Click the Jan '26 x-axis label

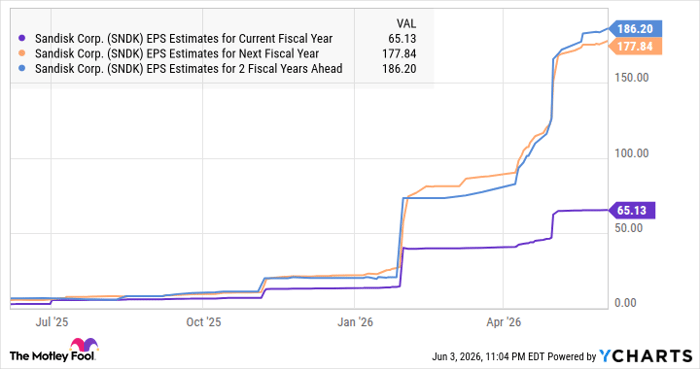coord(355,322)
